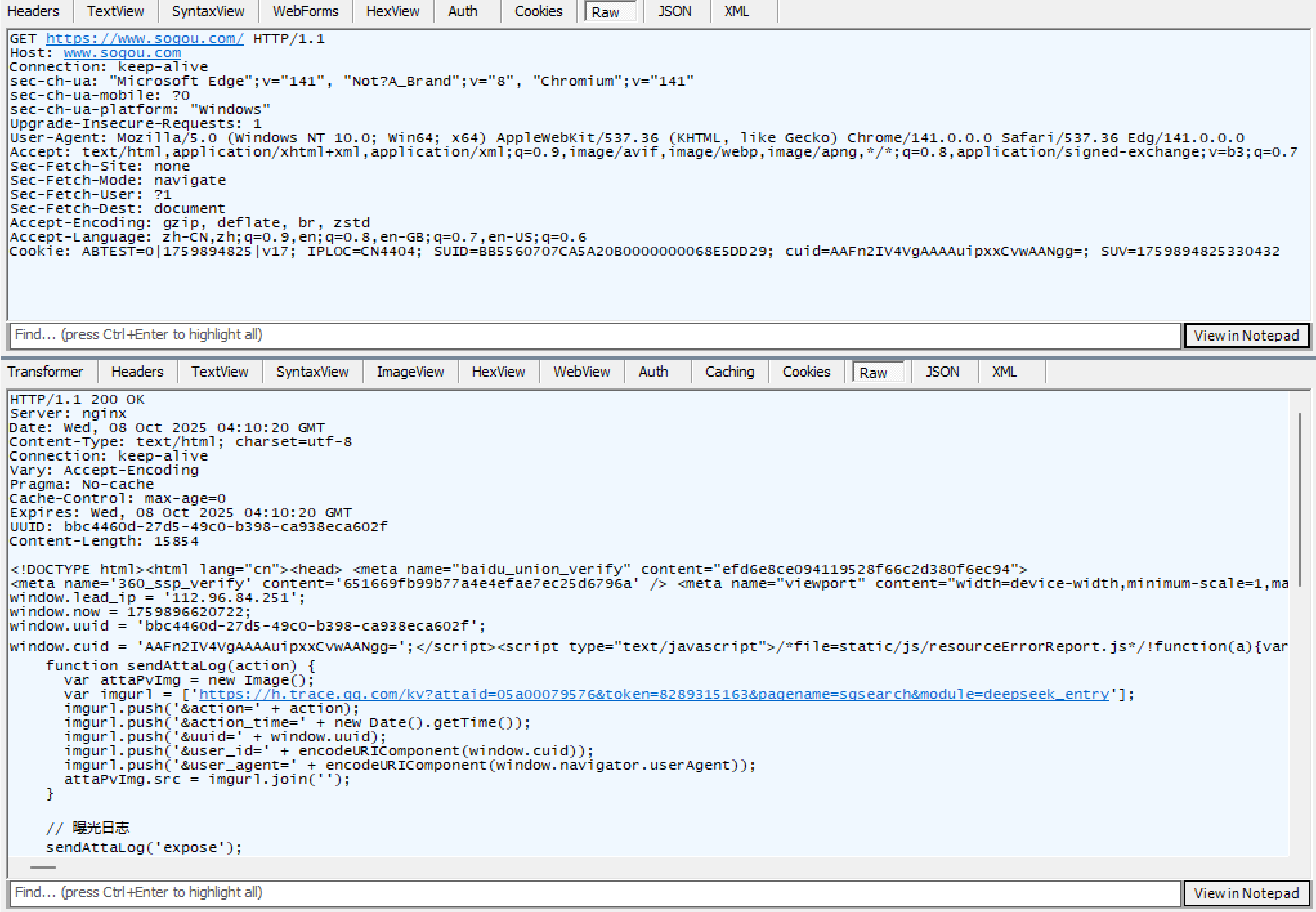
Task: Open the request TextView tab
Action: tap(115, 11)
